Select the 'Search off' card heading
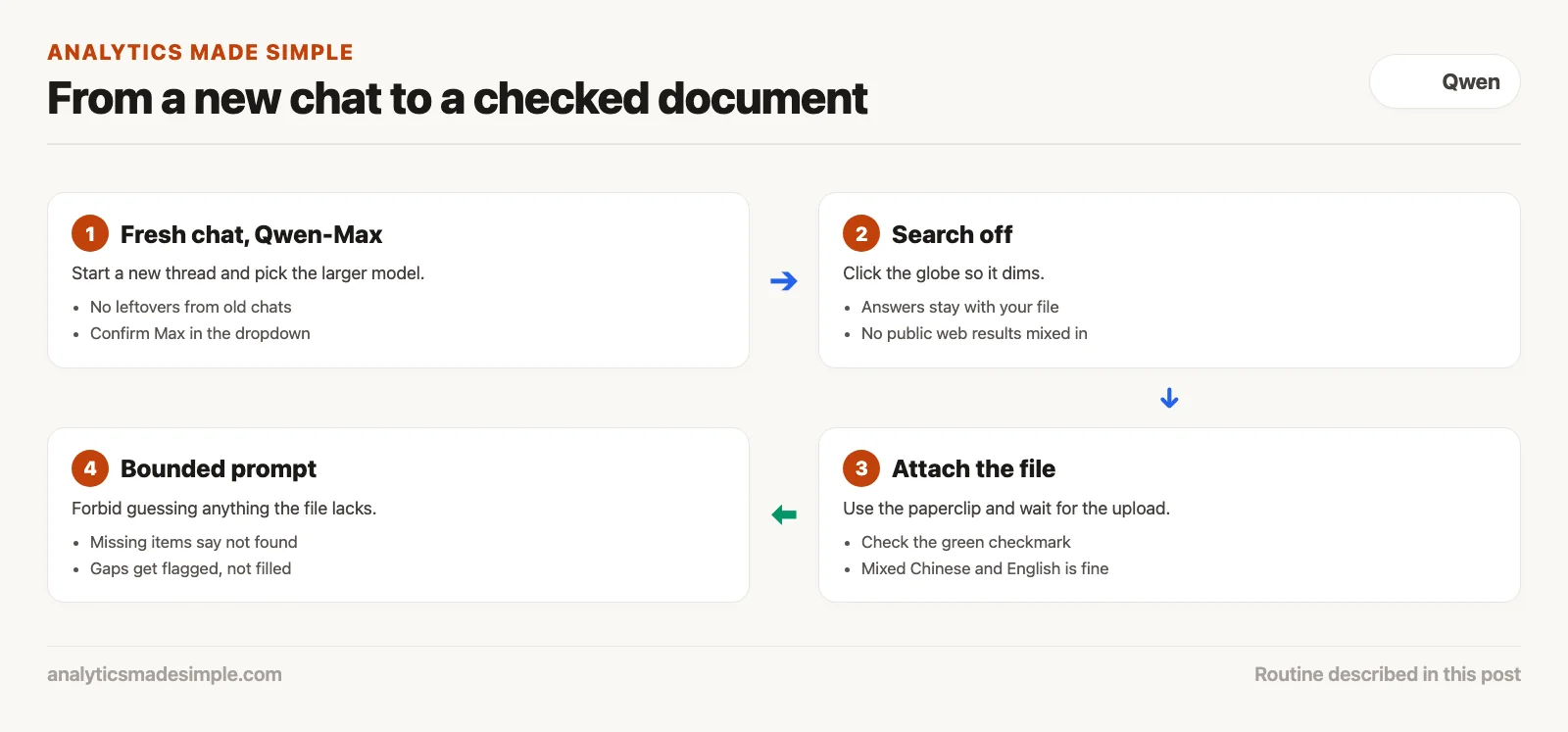The image size is (1568, 732). 952,234
